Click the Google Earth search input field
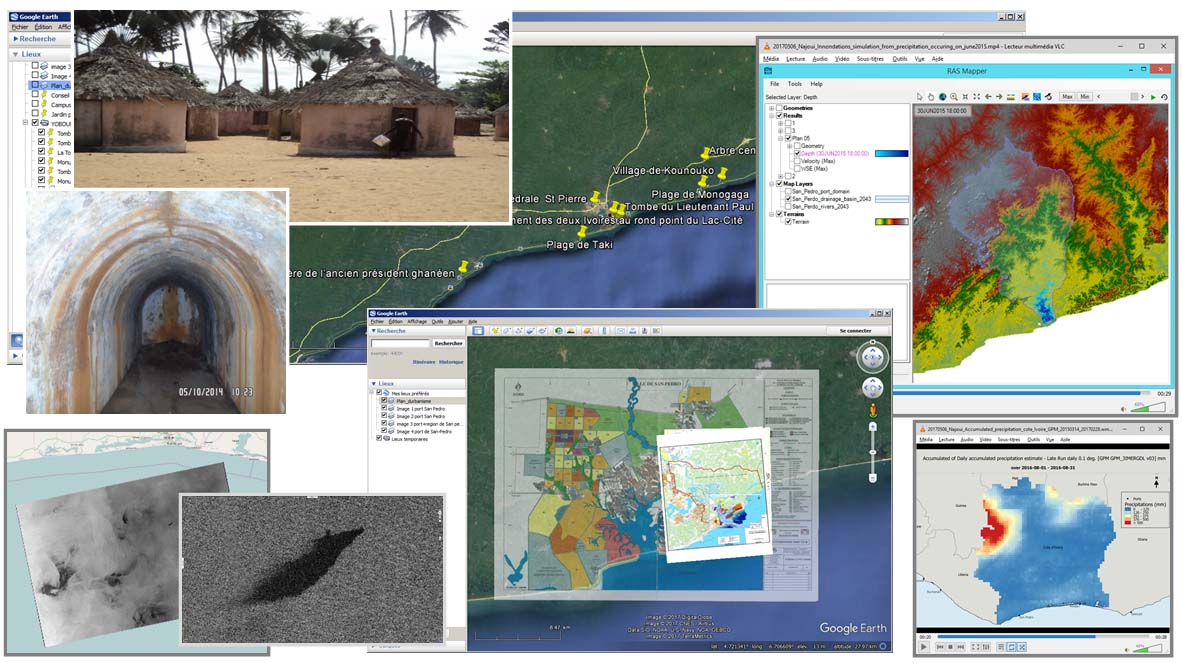Screen dimensions: 1182x663 click(400, 344)
